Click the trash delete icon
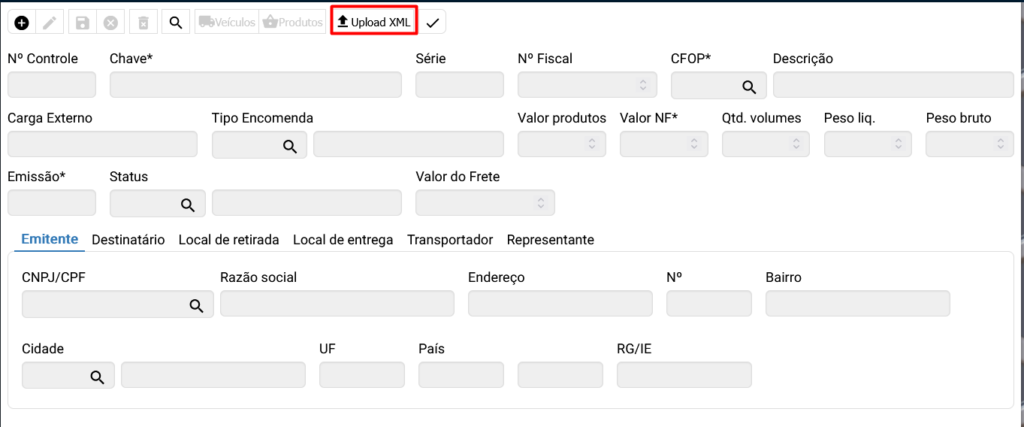 tap(143, 22)
